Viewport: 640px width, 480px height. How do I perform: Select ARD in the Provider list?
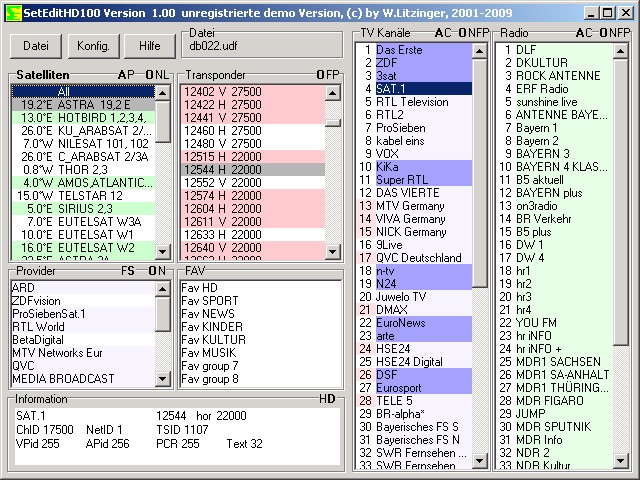[83, 288]
